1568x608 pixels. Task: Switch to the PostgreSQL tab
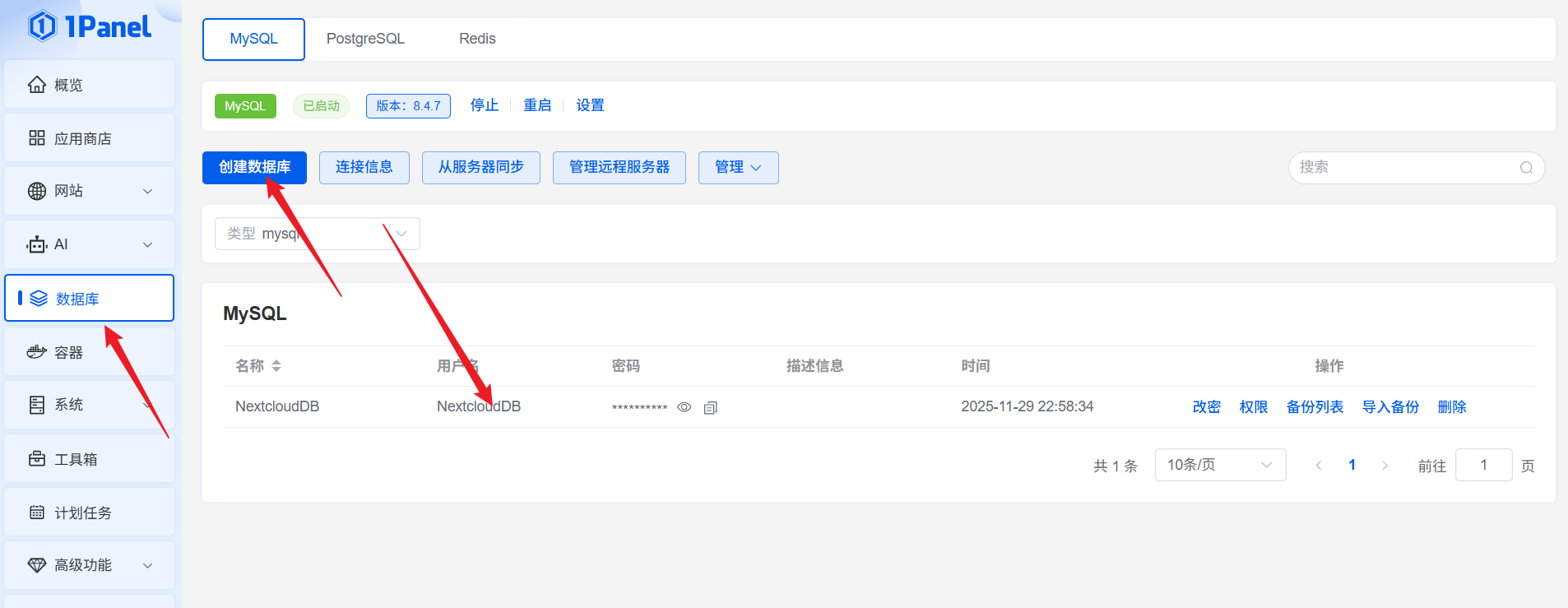[x=365, y=39]
